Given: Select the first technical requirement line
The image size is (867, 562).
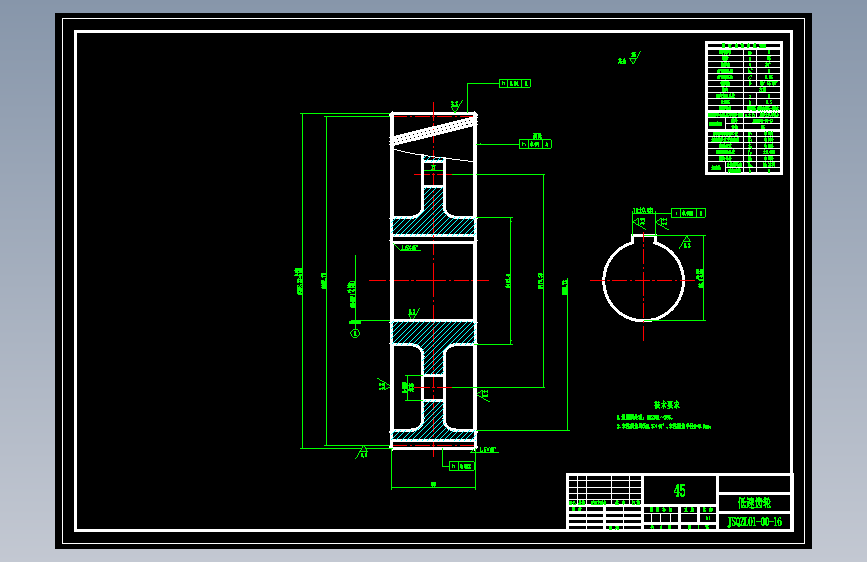Looking at the screenshot, I should pyautogui.click(x=645, y=418).
